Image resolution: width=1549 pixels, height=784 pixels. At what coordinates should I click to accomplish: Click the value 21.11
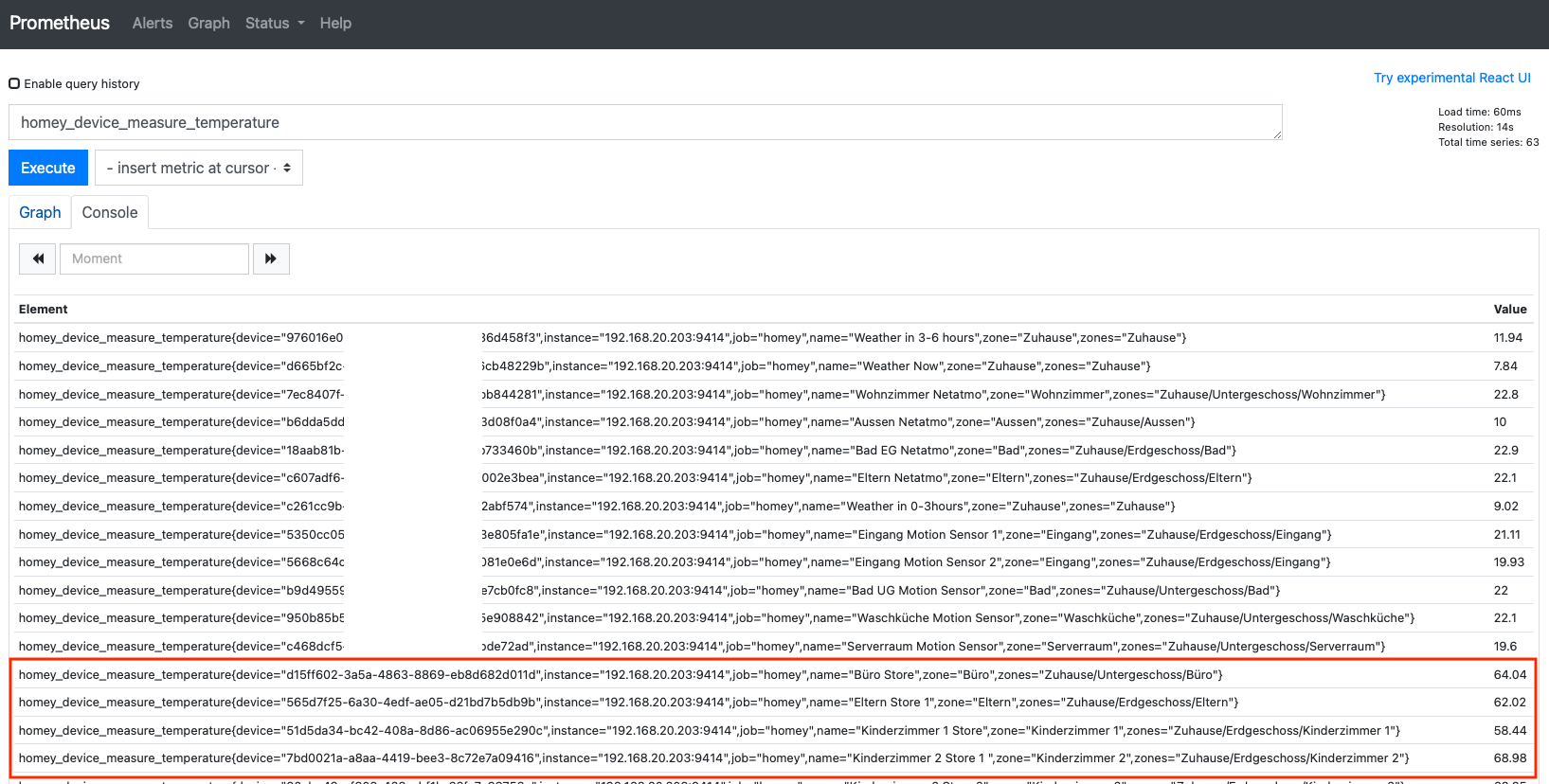click(x=1507, y=534)
